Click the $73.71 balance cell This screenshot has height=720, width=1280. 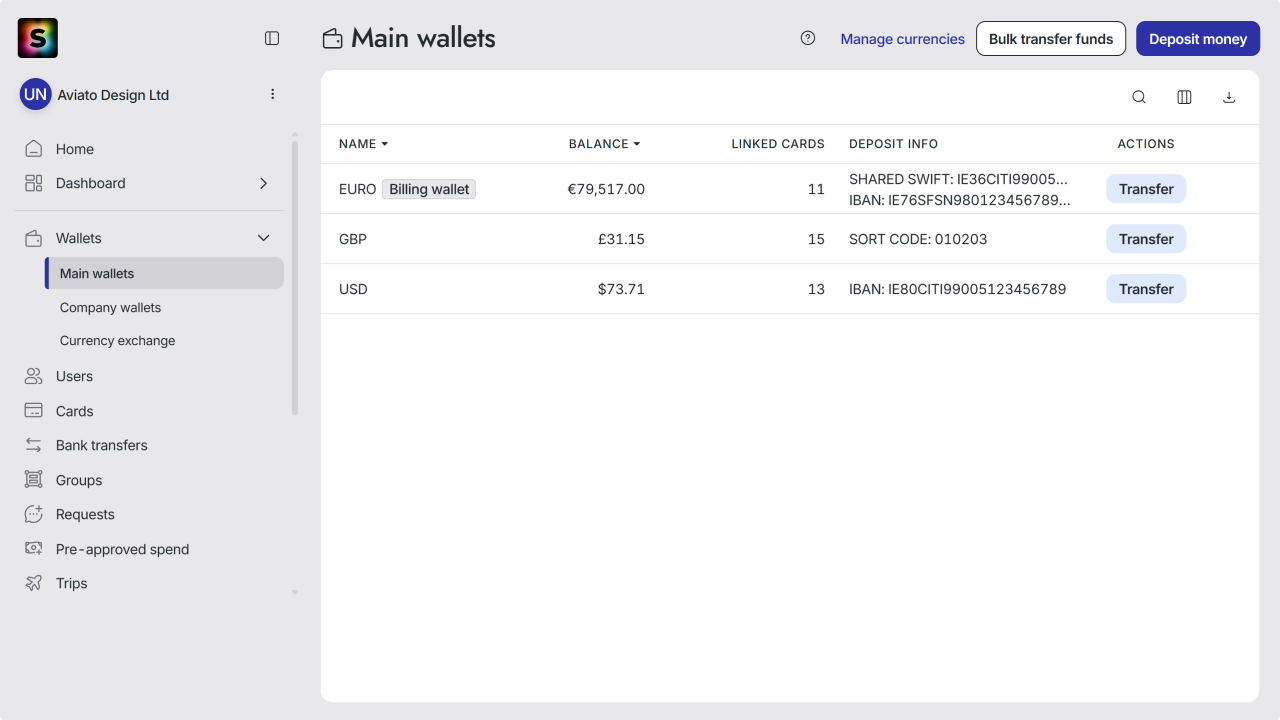[621, 289]
